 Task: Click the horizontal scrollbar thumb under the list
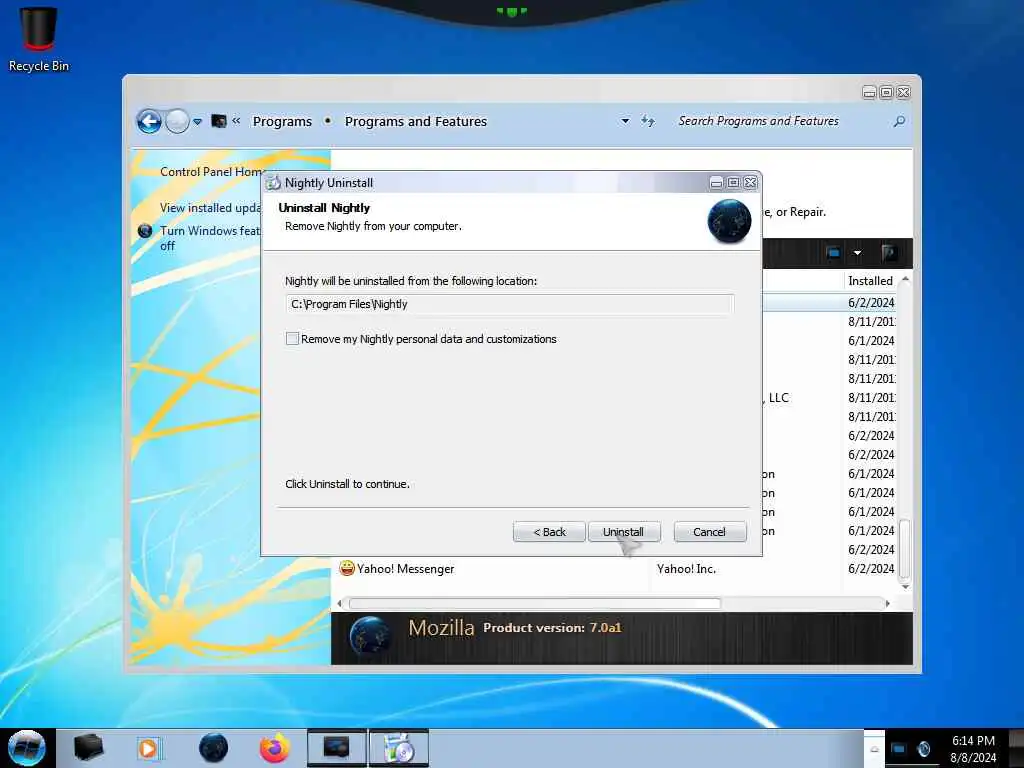tap(535, 603)
